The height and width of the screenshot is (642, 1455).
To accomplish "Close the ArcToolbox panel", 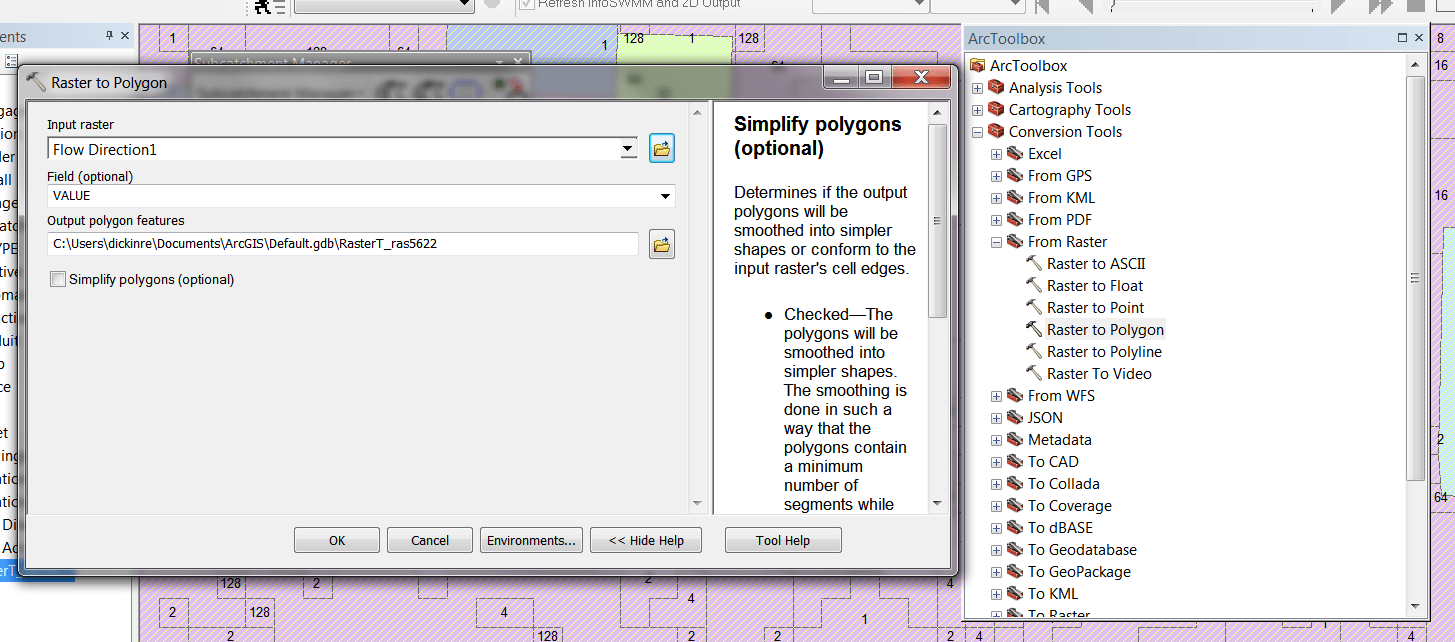I will (1418, 38).
